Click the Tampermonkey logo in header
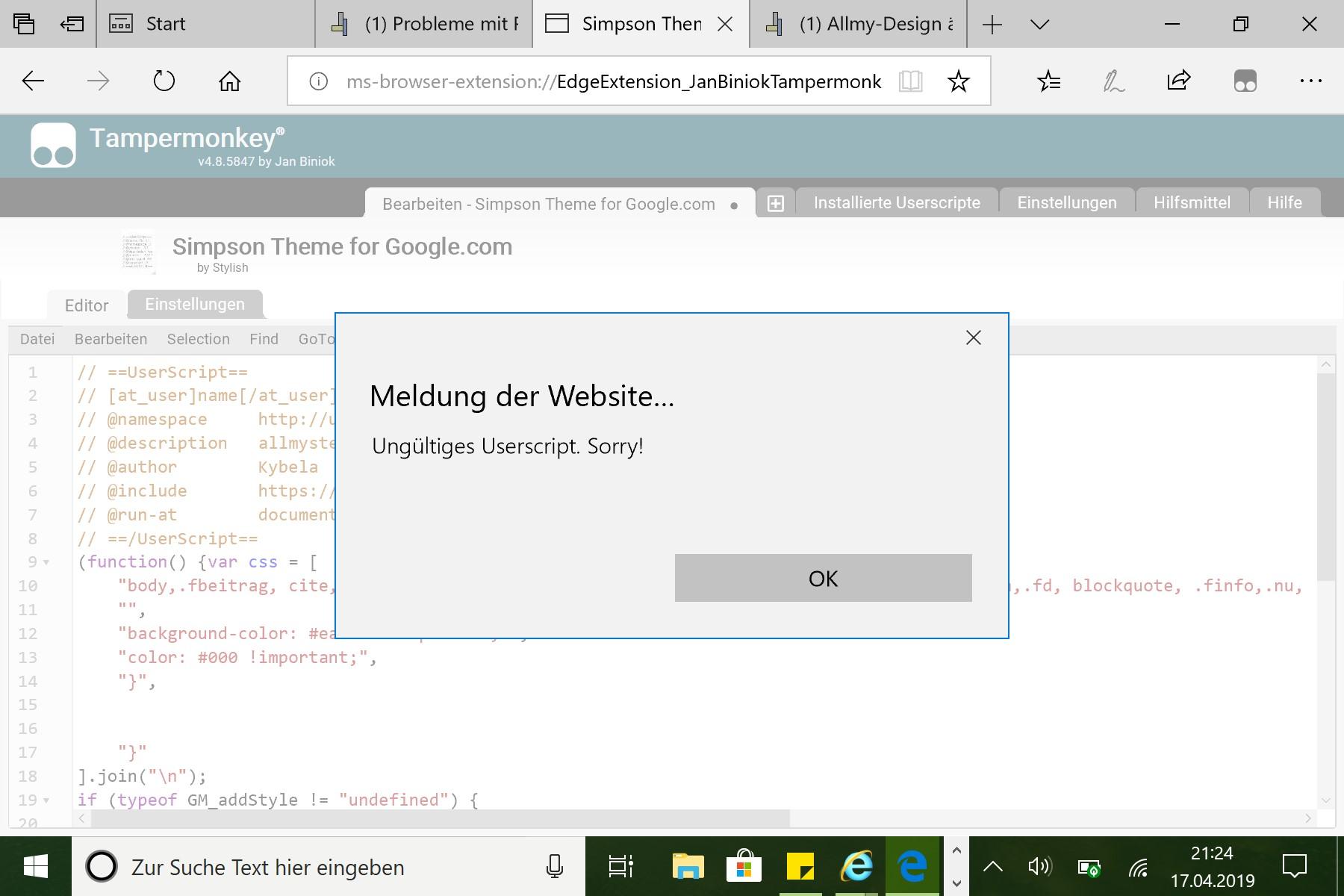1344x896 pixels. point(53,145)
